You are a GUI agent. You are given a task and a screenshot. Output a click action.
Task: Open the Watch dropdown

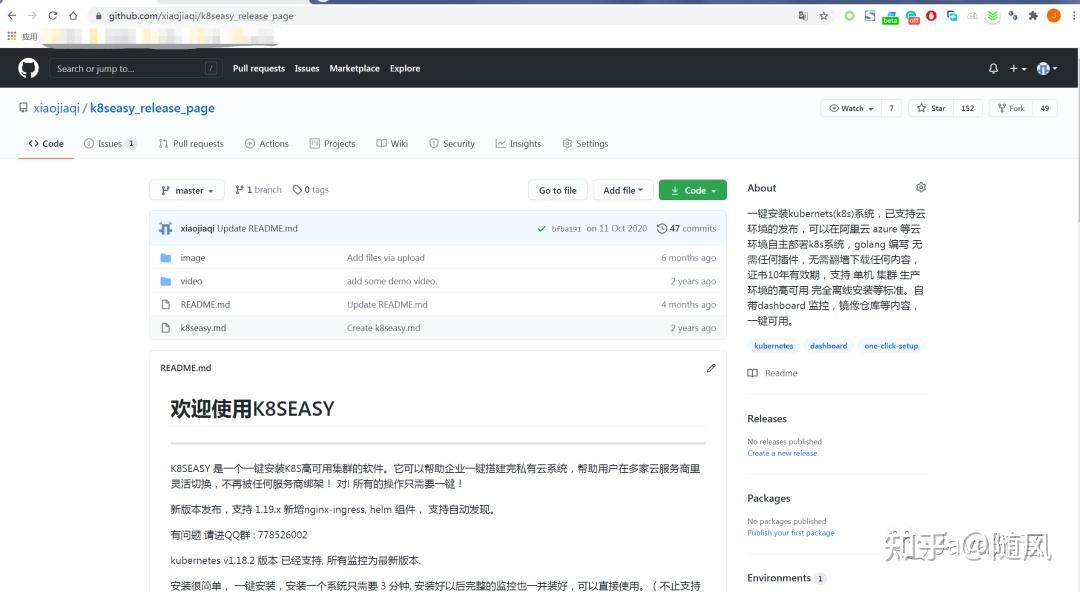tap(851, 108)
